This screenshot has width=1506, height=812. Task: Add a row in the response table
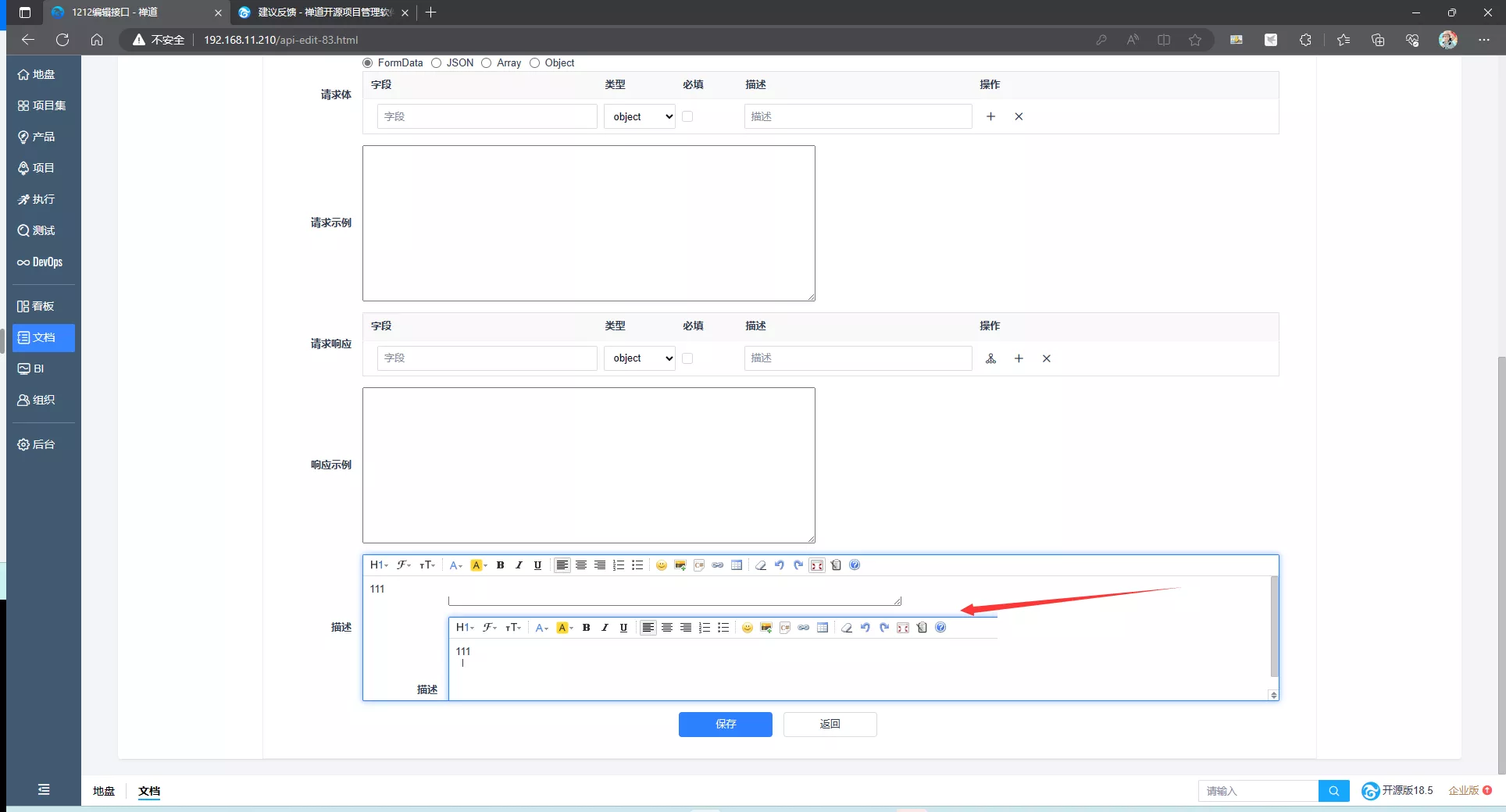click(x=1019, y=358)
